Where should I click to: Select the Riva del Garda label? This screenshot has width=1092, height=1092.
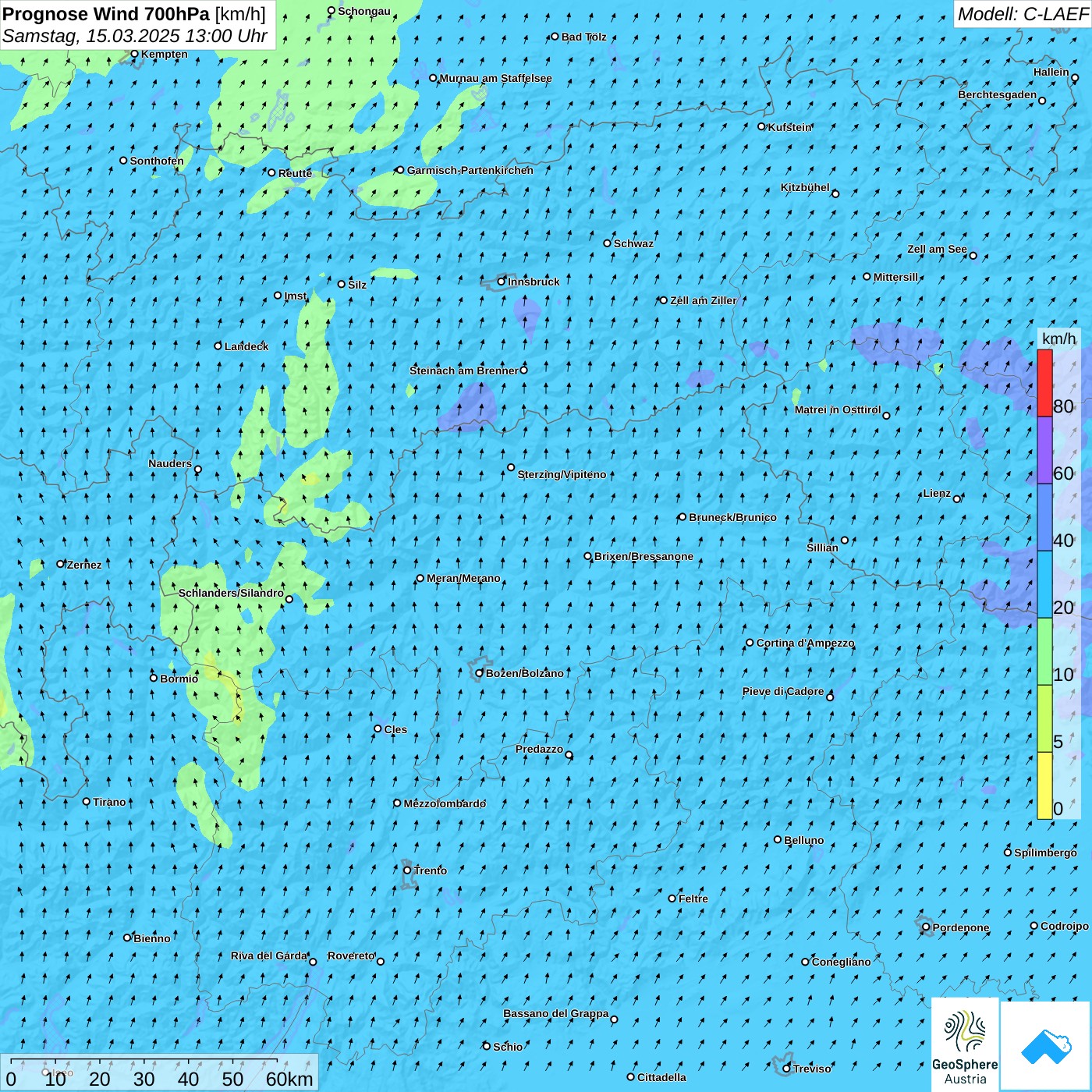click(x=269, y=955)
